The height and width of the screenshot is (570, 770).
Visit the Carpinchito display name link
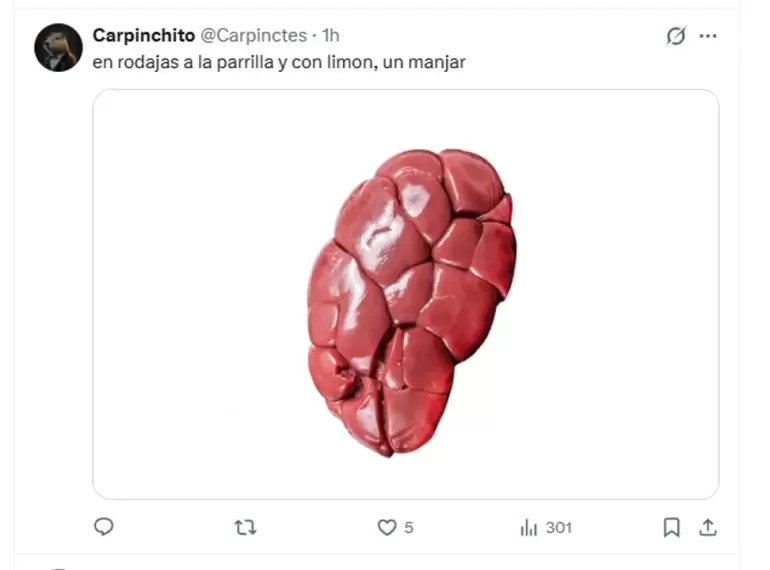(143, 35)
